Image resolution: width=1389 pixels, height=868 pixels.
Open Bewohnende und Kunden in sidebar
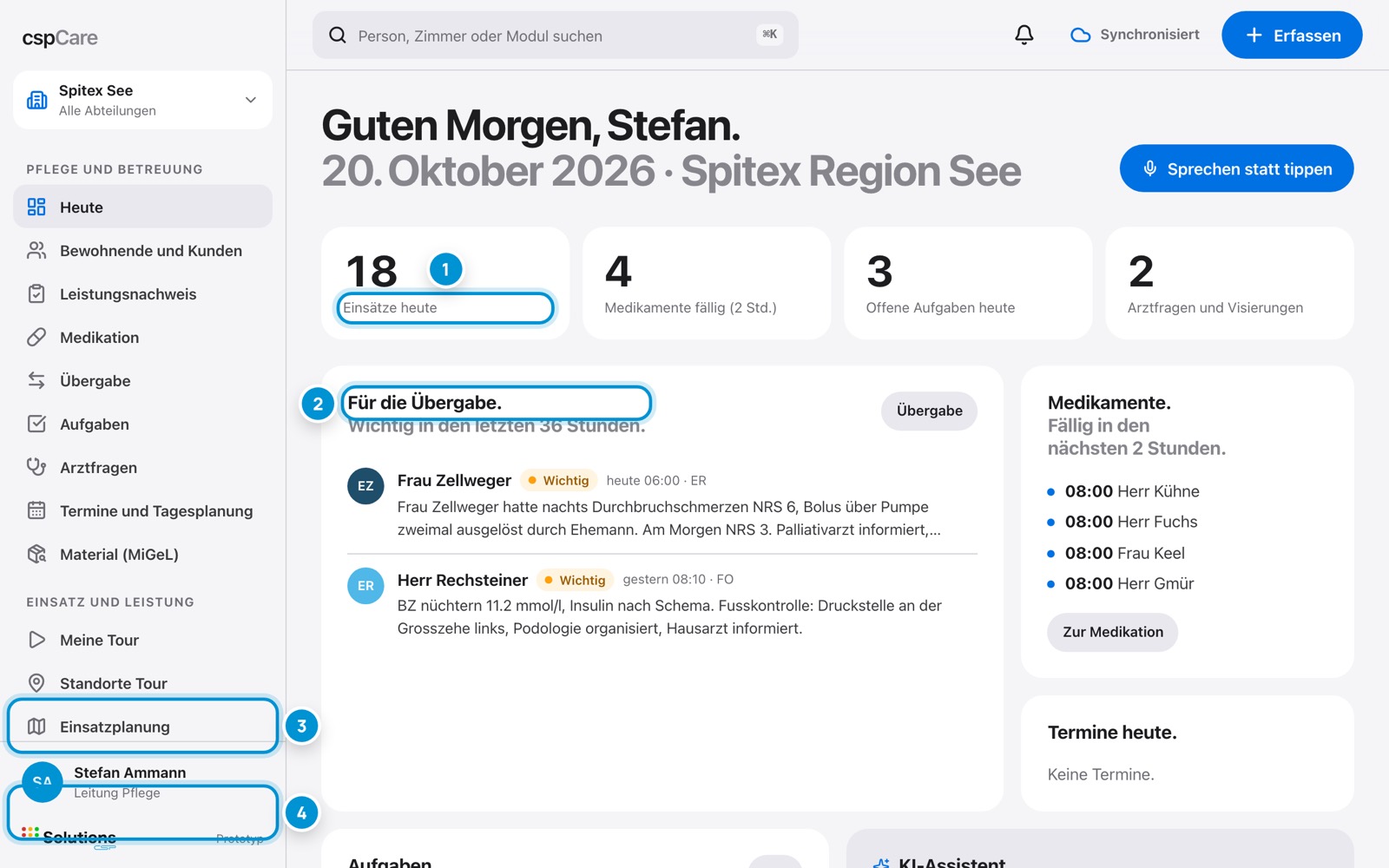click(142, 250)
